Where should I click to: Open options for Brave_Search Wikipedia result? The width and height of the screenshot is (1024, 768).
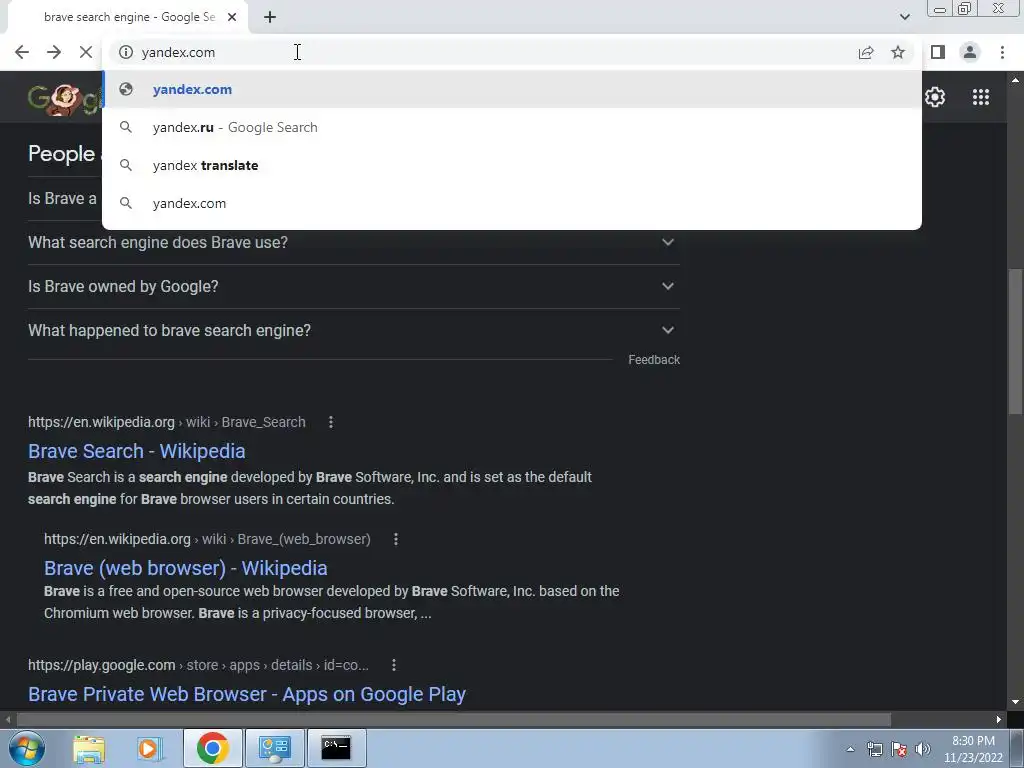(331, 423)
